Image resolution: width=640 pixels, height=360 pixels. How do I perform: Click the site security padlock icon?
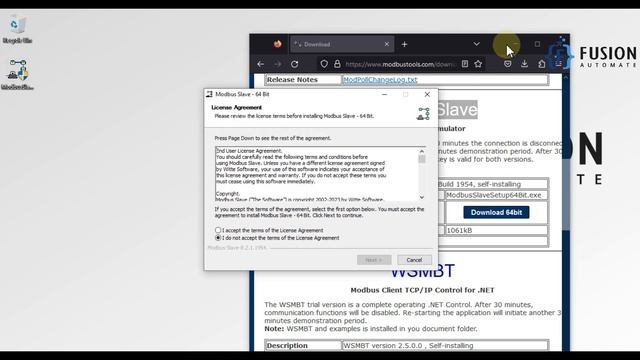coord(337,64)
